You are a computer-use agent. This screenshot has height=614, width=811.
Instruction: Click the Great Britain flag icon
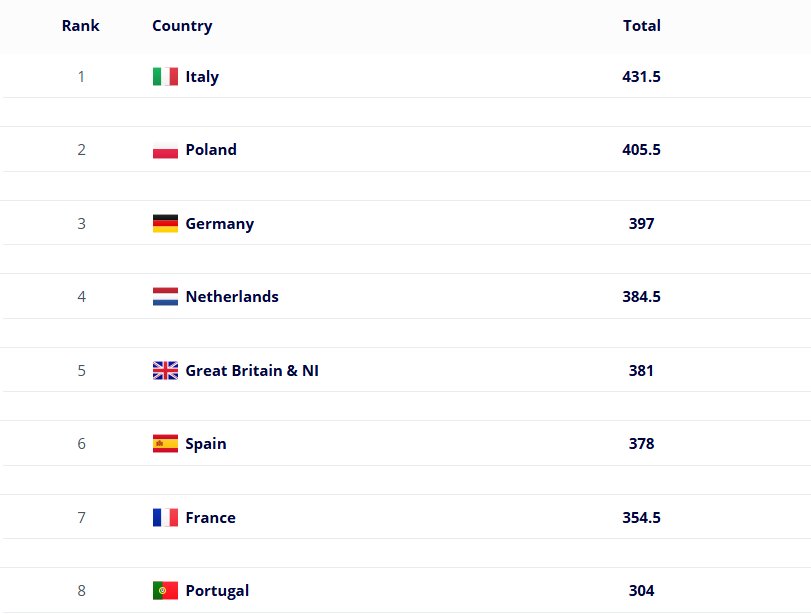(x=165, y=370)
